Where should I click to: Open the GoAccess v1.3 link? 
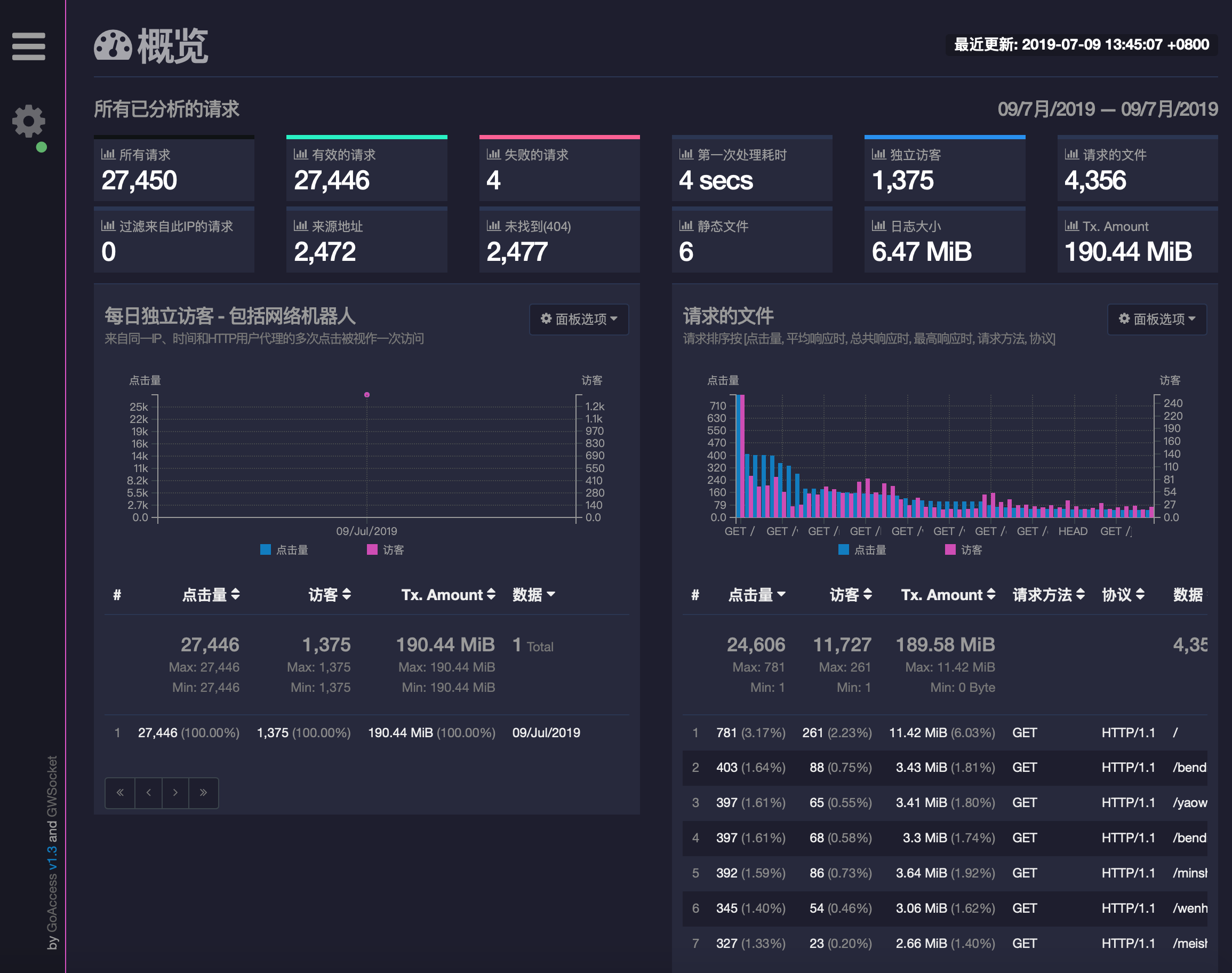[x=52, y=858]
